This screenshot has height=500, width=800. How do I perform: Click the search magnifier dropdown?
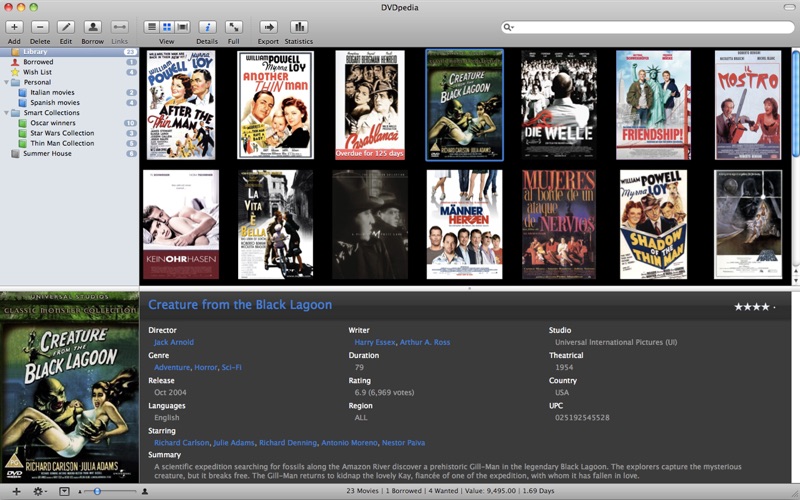click(x=508, y=27)
